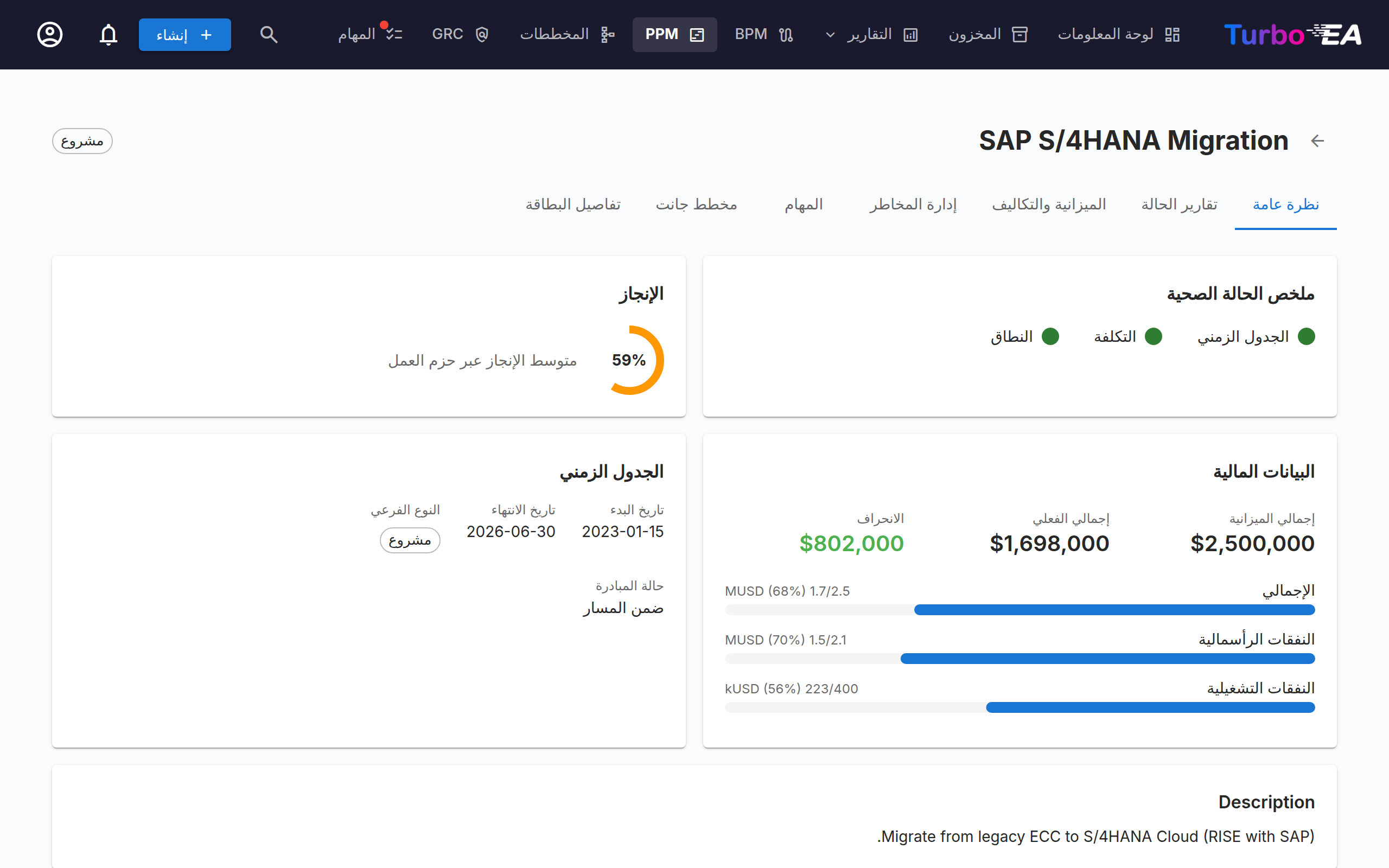Open the تفاصيل البطاقة tab
The image size is (1389, 868).
(573, 205)
